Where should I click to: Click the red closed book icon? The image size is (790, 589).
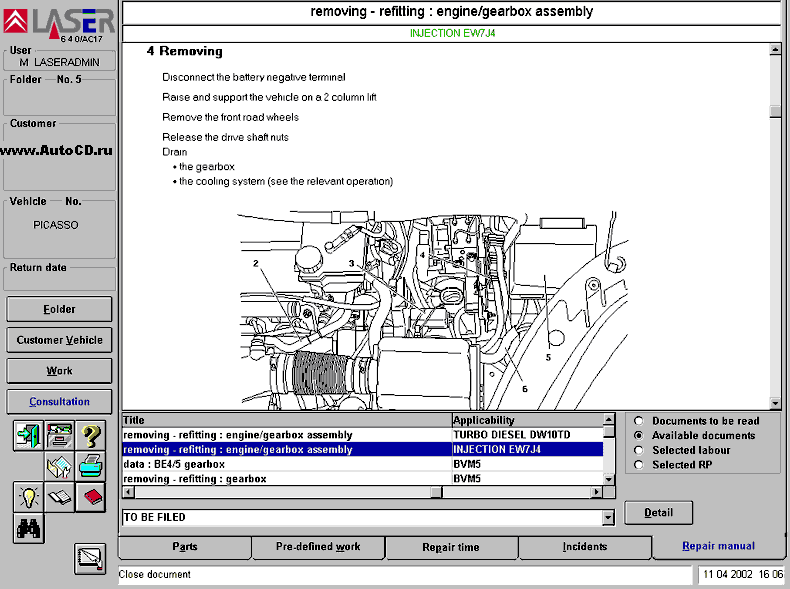coord(91,497)
